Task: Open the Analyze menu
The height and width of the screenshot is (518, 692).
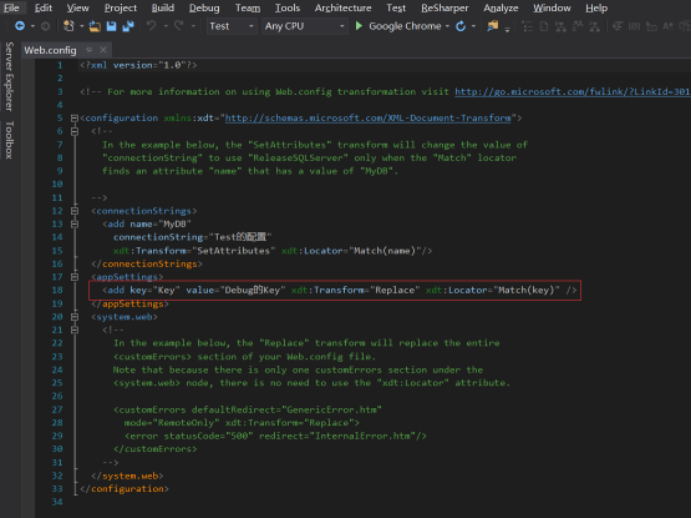Action: 501,8
